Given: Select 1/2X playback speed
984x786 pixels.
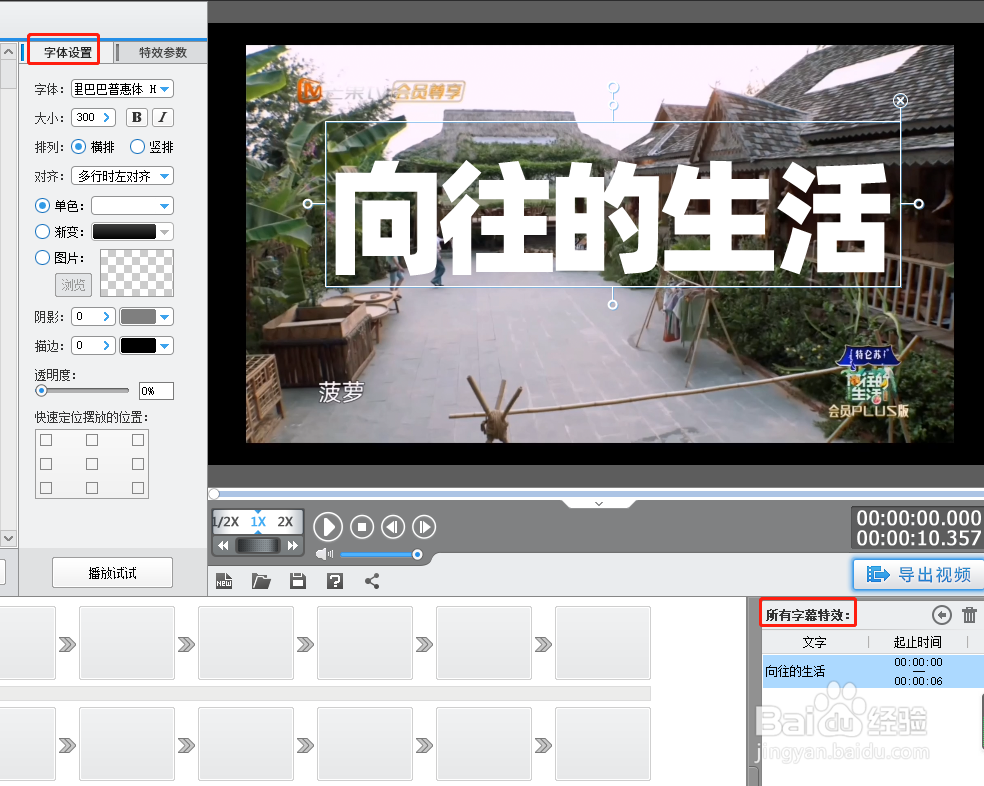Looking at the screenshot, I should pos(226,522).
